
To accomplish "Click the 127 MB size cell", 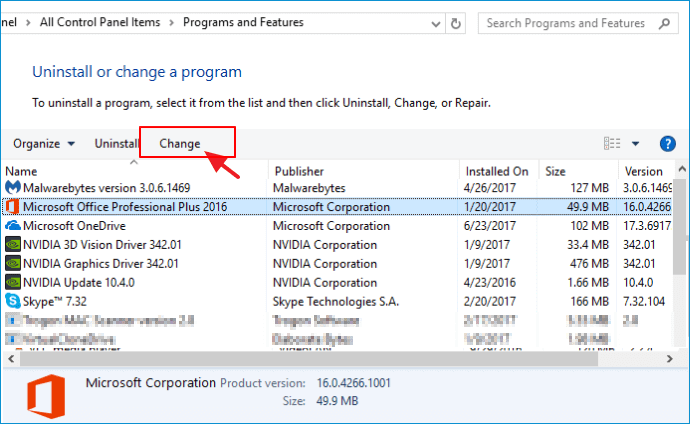I will 589,188.
